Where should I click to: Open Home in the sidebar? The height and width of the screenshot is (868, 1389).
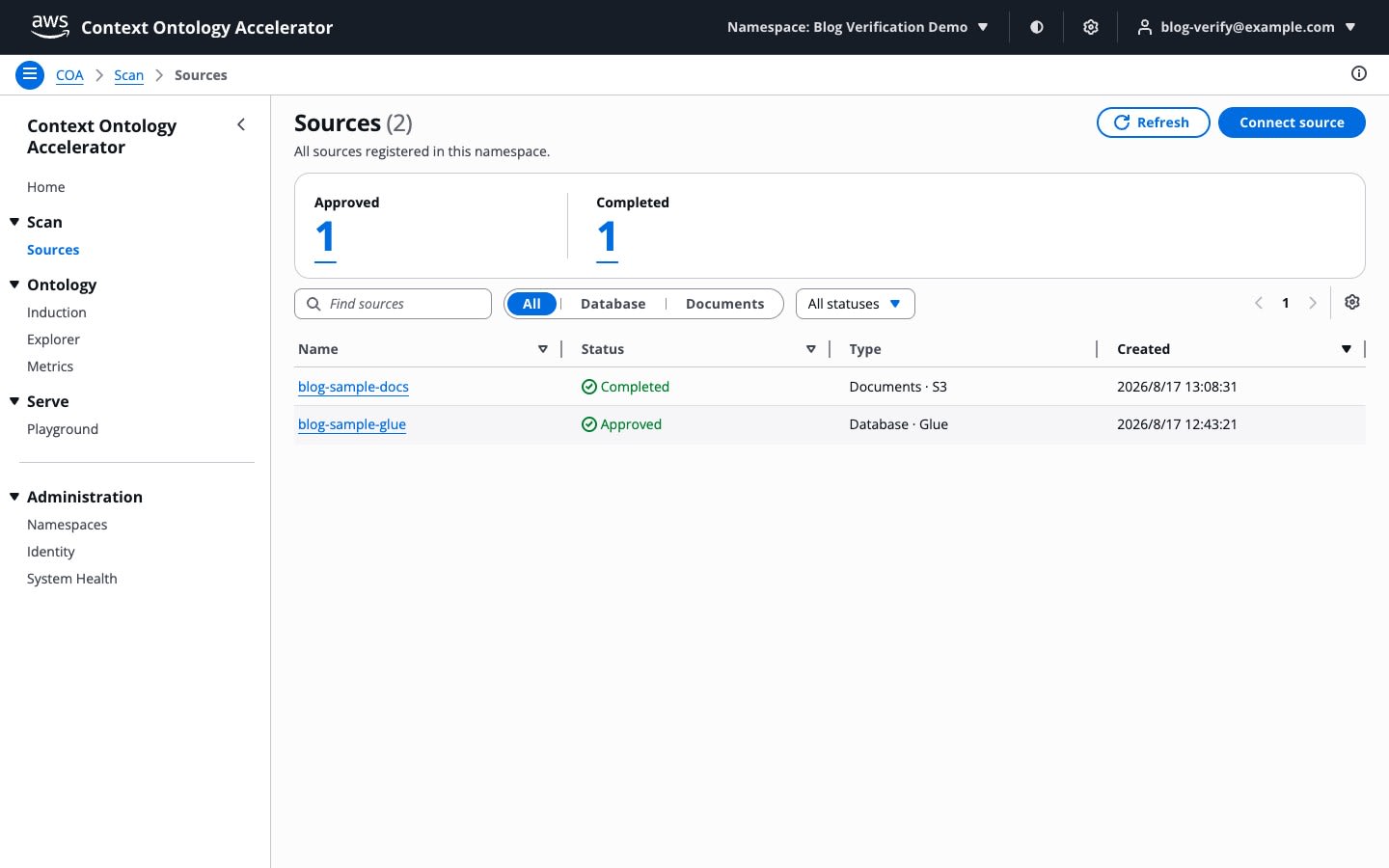click(46, 187)
